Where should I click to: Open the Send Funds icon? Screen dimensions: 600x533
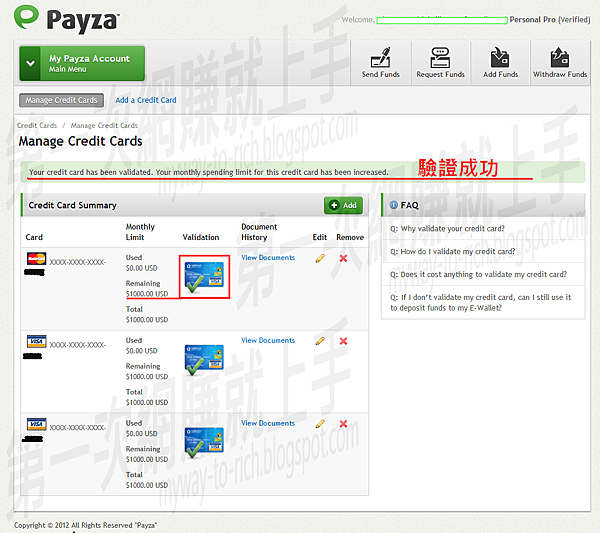[381, 63]
